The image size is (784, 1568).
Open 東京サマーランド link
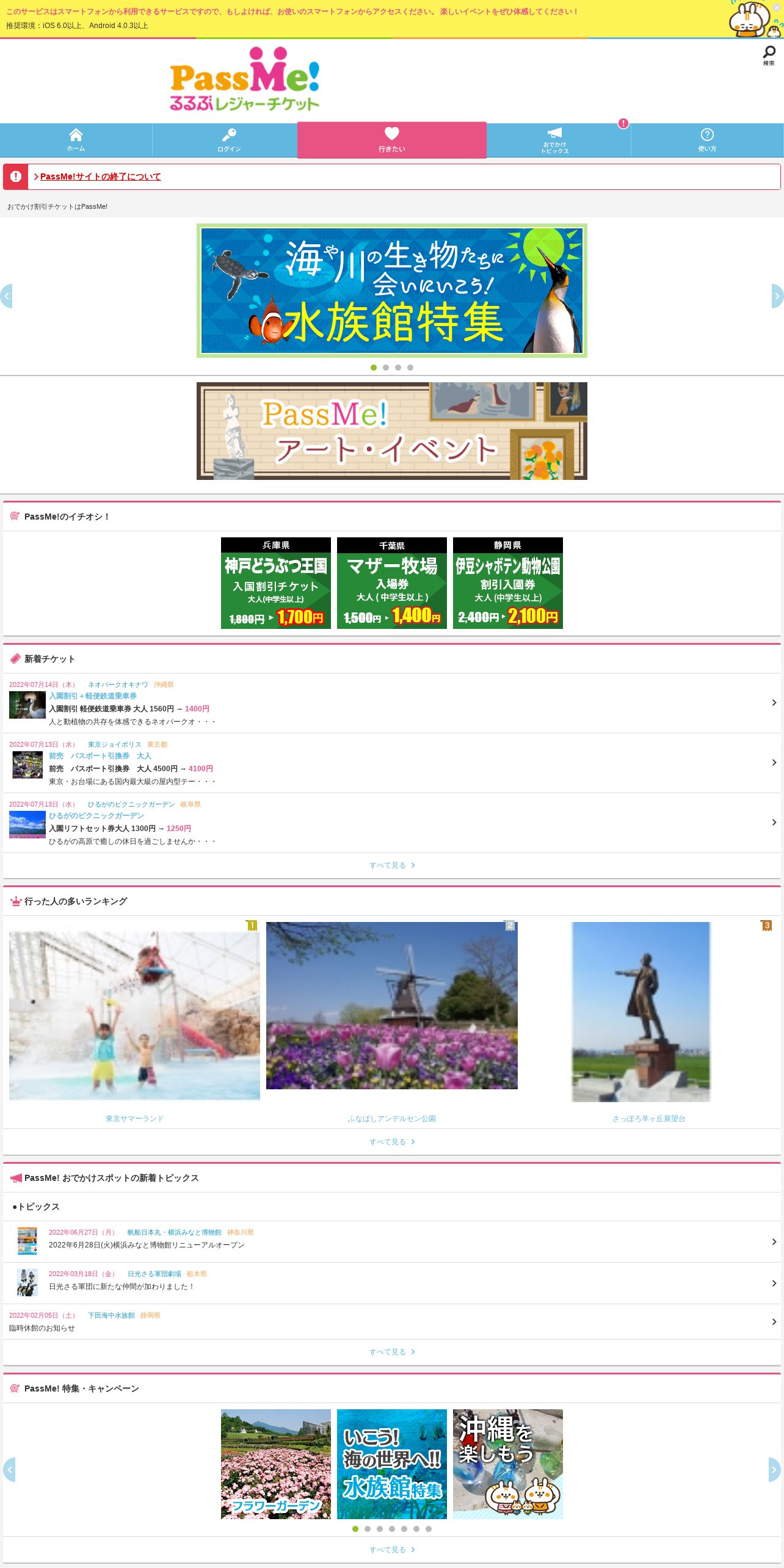click(x=134, y=1119)
